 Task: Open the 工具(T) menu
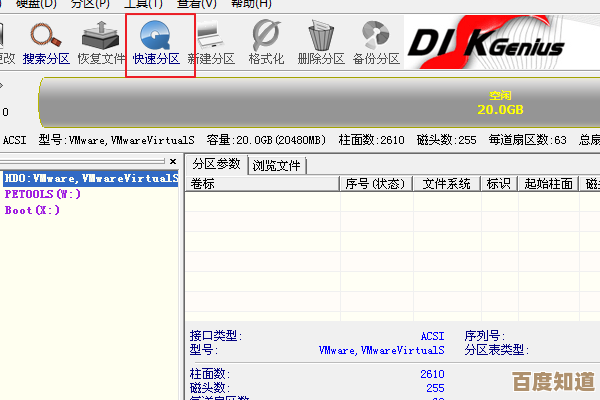144,4
